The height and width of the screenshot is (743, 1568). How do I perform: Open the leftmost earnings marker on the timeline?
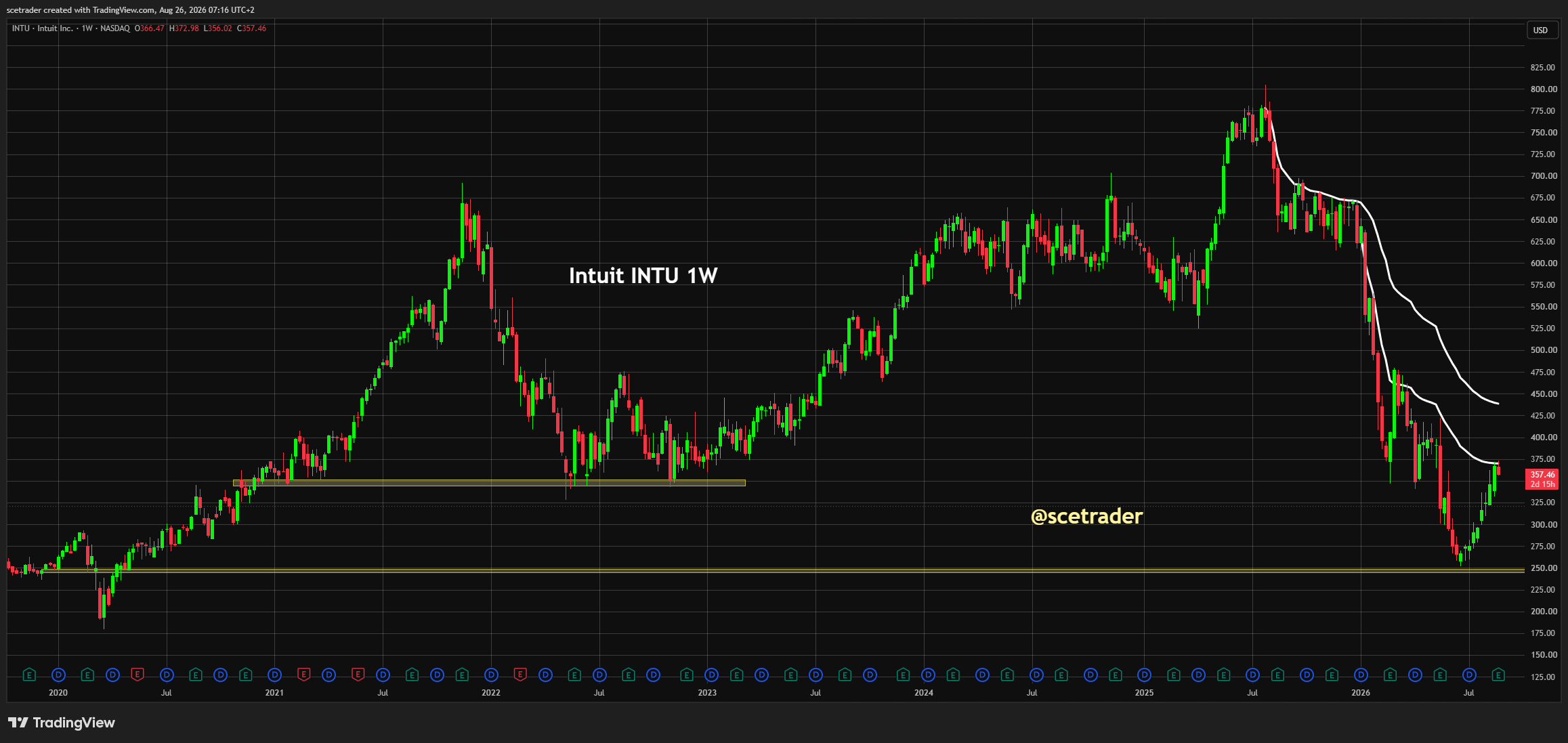[x=28, y=675]
